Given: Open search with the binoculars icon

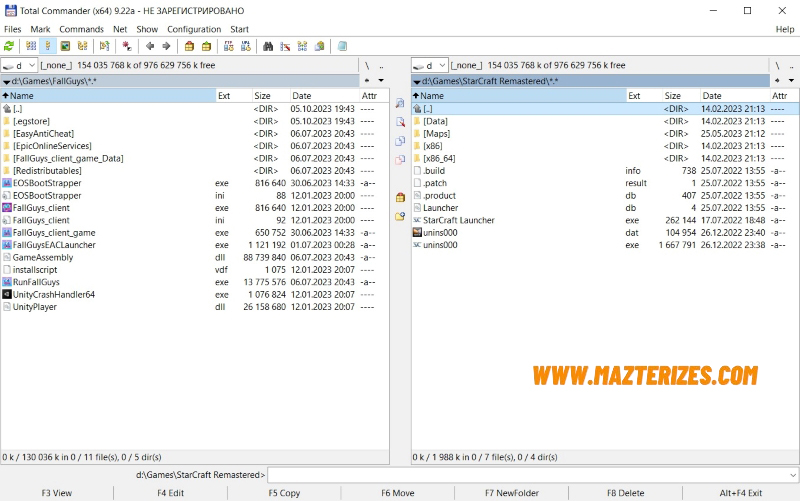Looking at the screenshot, I should [x=268, y=46].
